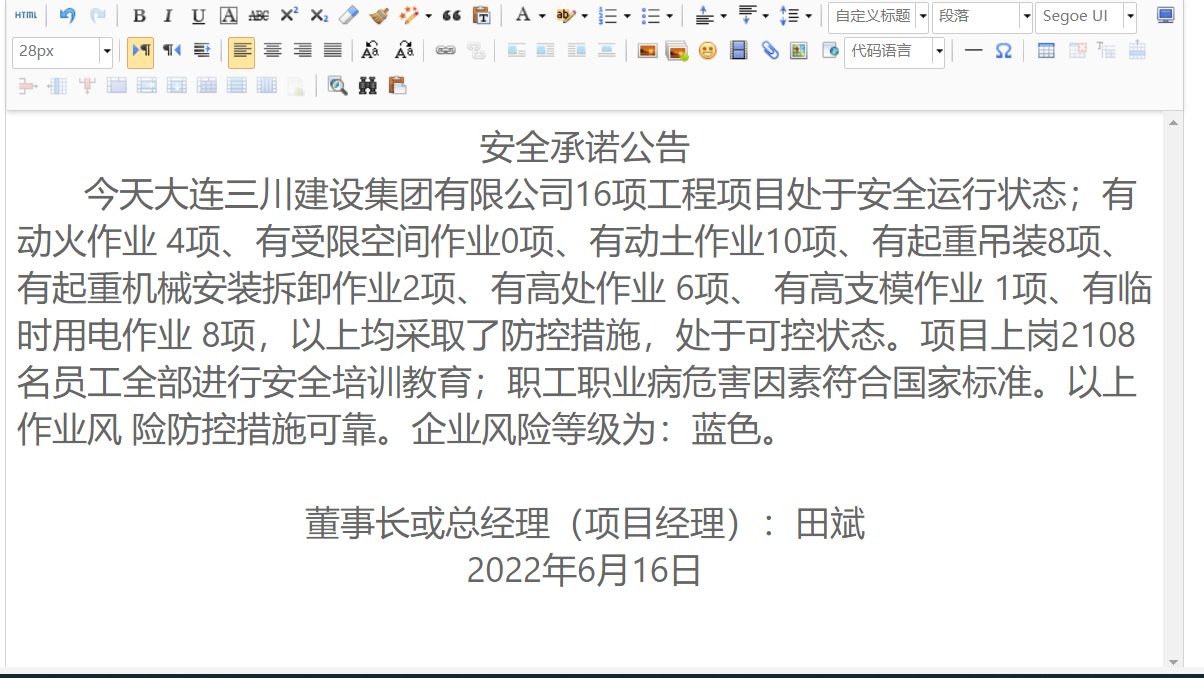This screenshot has width=1204, height=678.
Task: Click the signature line with 田斌
Action: pyautogui.click(x=585, y=523)
